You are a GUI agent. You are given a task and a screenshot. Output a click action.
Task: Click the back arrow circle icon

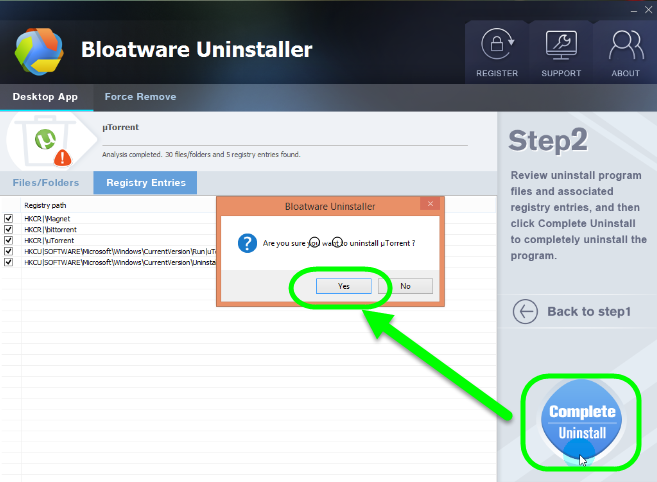click(525, 311)
